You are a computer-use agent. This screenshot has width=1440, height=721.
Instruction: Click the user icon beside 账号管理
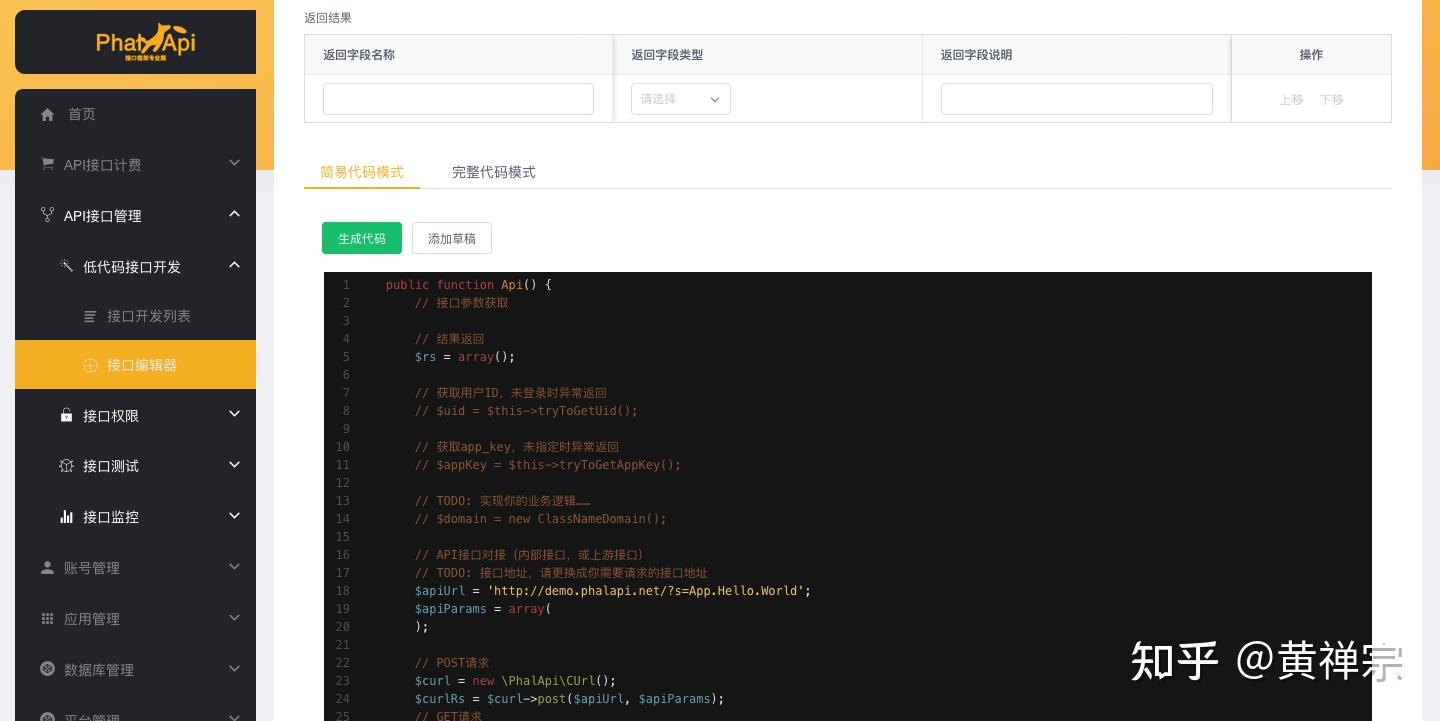point(47,567)
